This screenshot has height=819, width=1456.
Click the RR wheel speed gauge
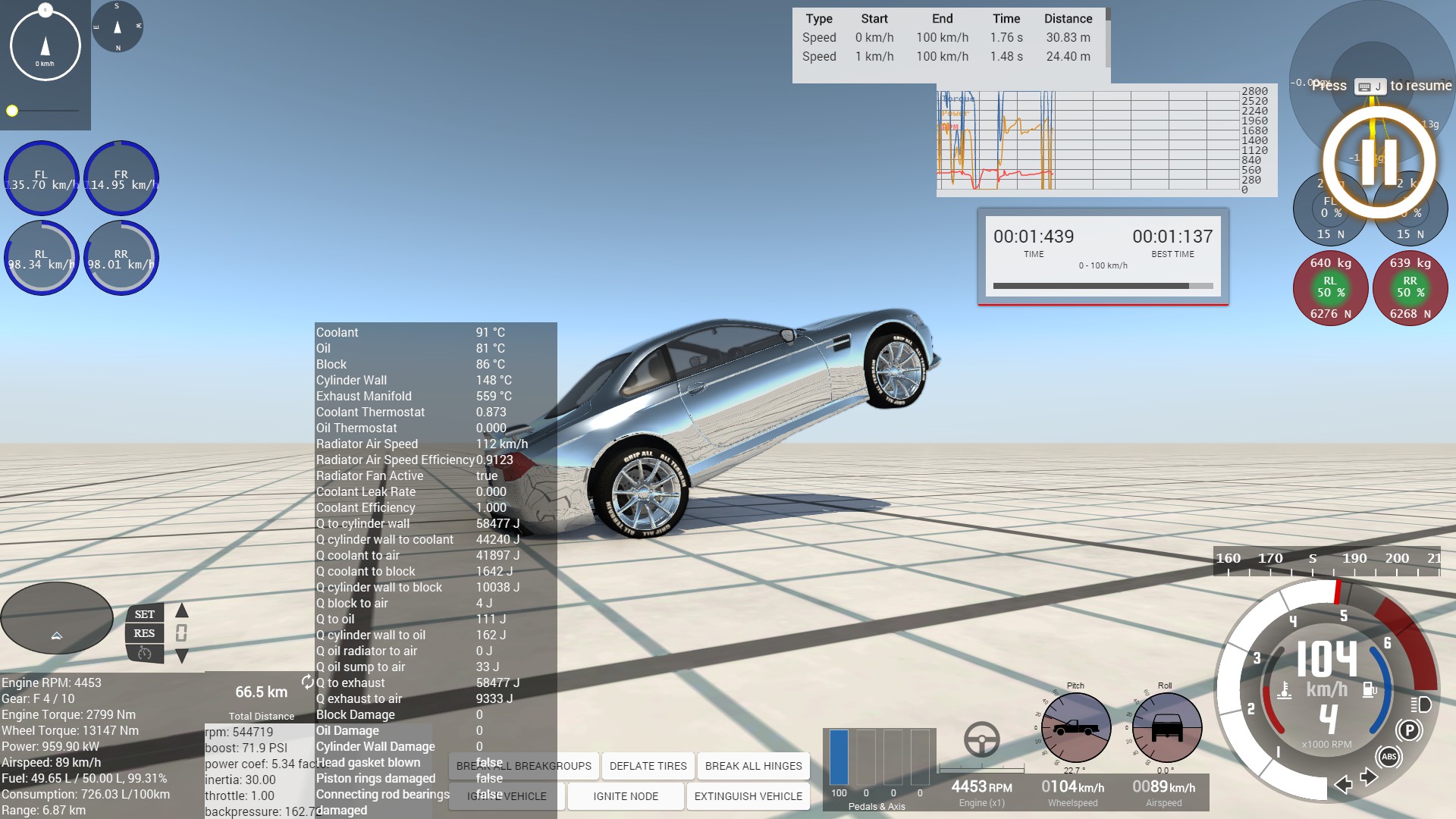coord(121,258)
